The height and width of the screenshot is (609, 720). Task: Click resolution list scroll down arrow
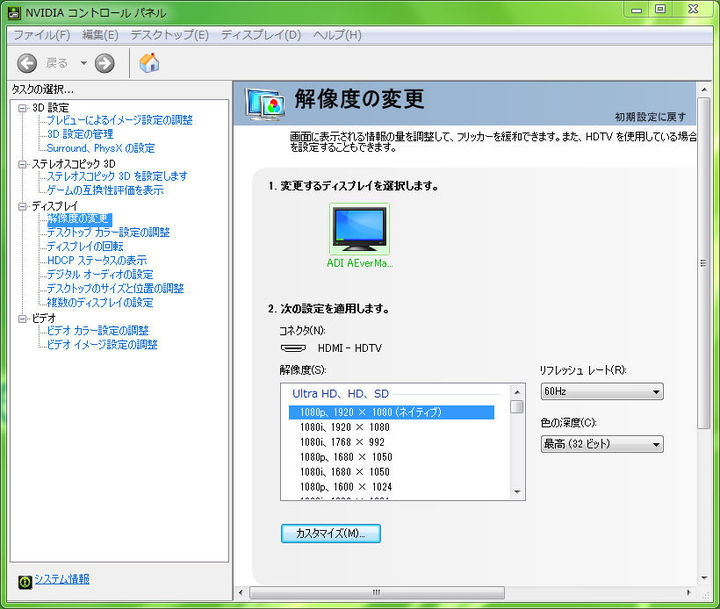coord(517,492)
